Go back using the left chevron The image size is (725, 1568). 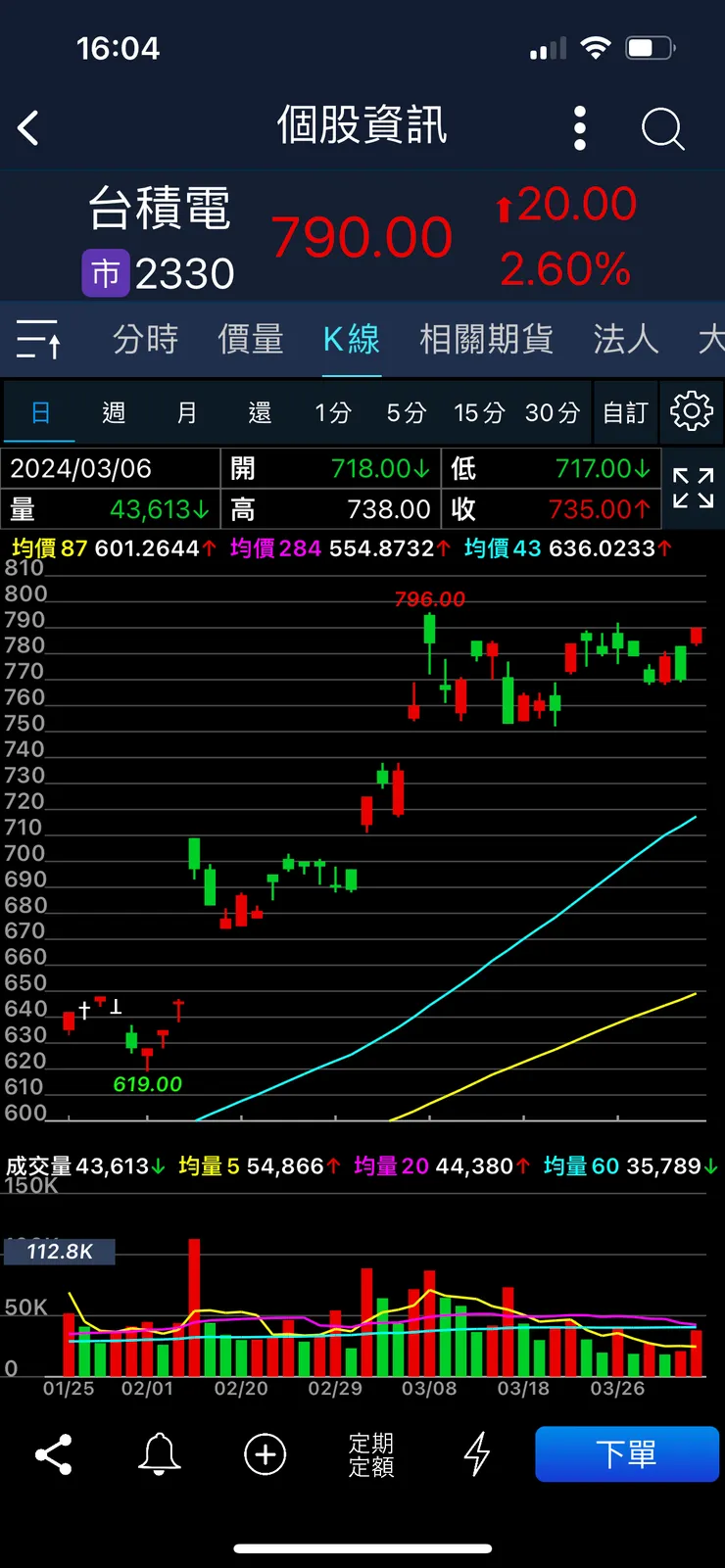28,128
